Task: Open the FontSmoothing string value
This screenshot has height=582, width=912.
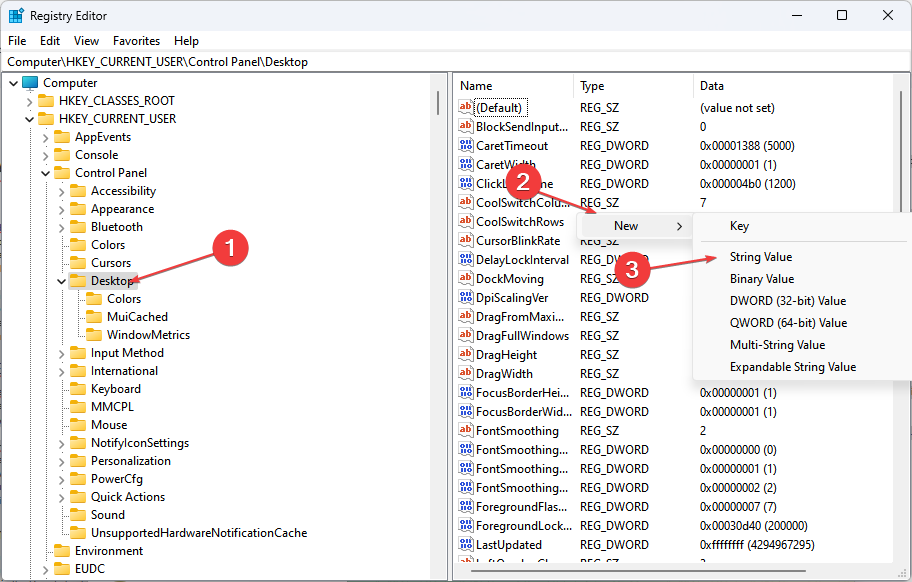Action: click(514, 430)
